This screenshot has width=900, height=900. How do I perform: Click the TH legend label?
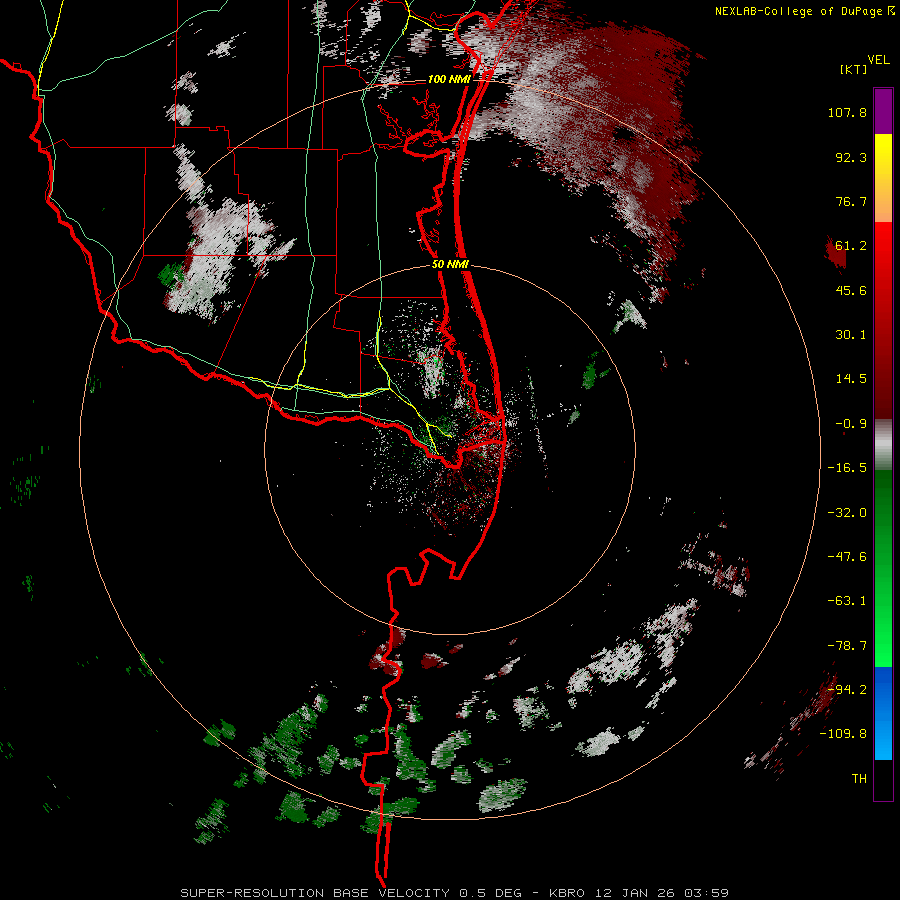(859, 779)
